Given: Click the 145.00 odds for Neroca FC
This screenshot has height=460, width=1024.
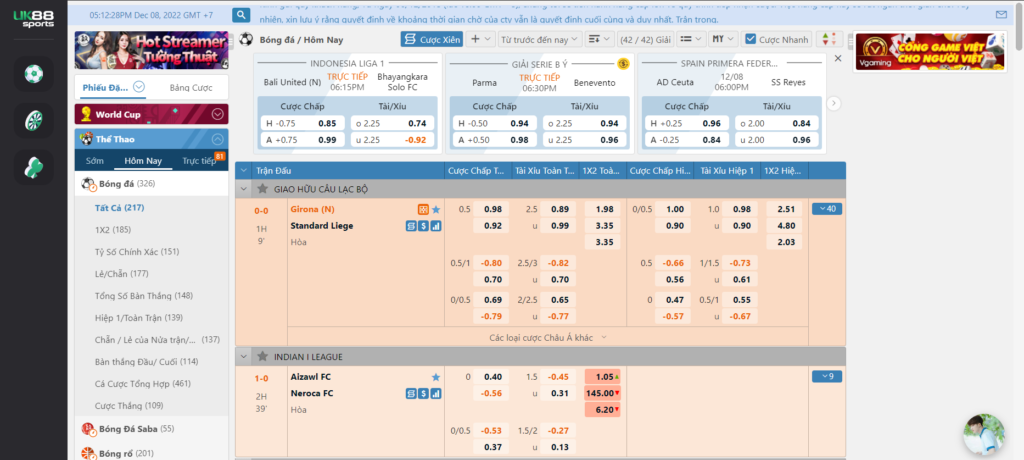Looking at the screenshot, I should click(x=604, y=393).
